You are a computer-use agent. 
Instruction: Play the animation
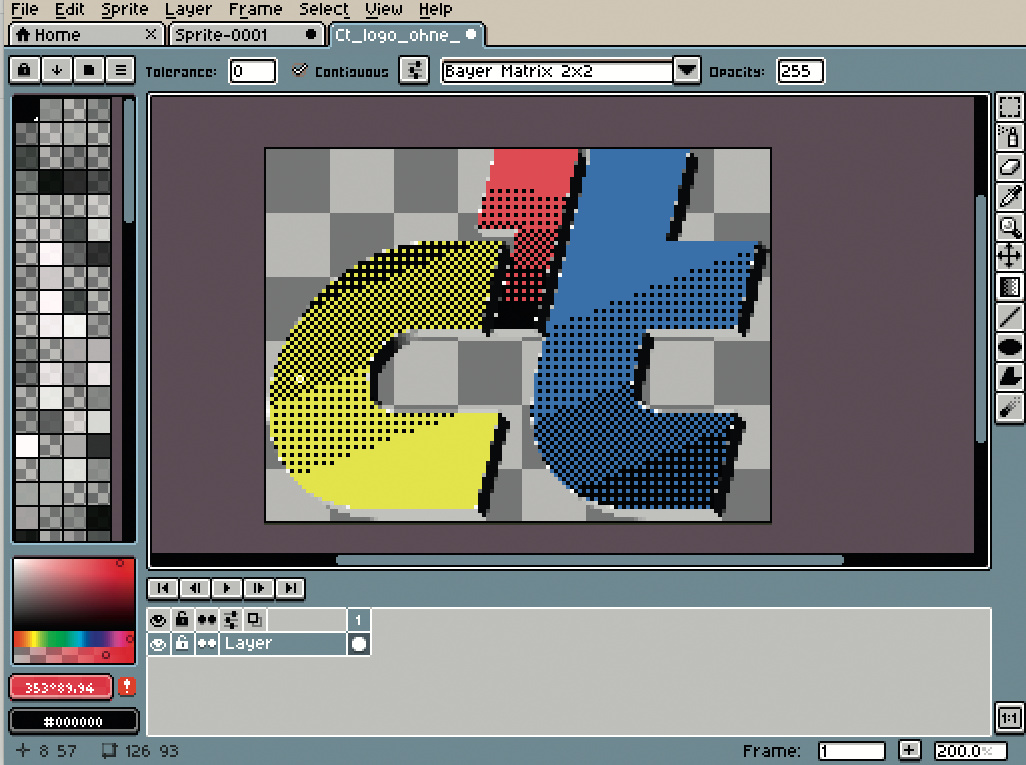(226, 588)
